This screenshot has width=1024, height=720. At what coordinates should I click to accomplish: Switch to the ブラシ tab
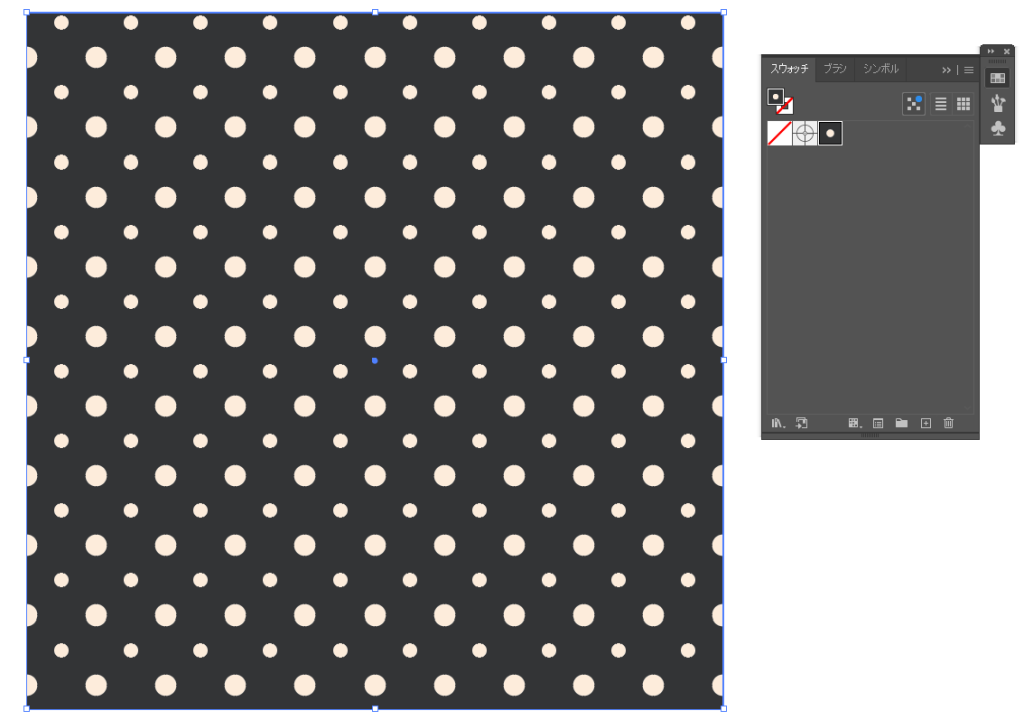tap(835, 69)
